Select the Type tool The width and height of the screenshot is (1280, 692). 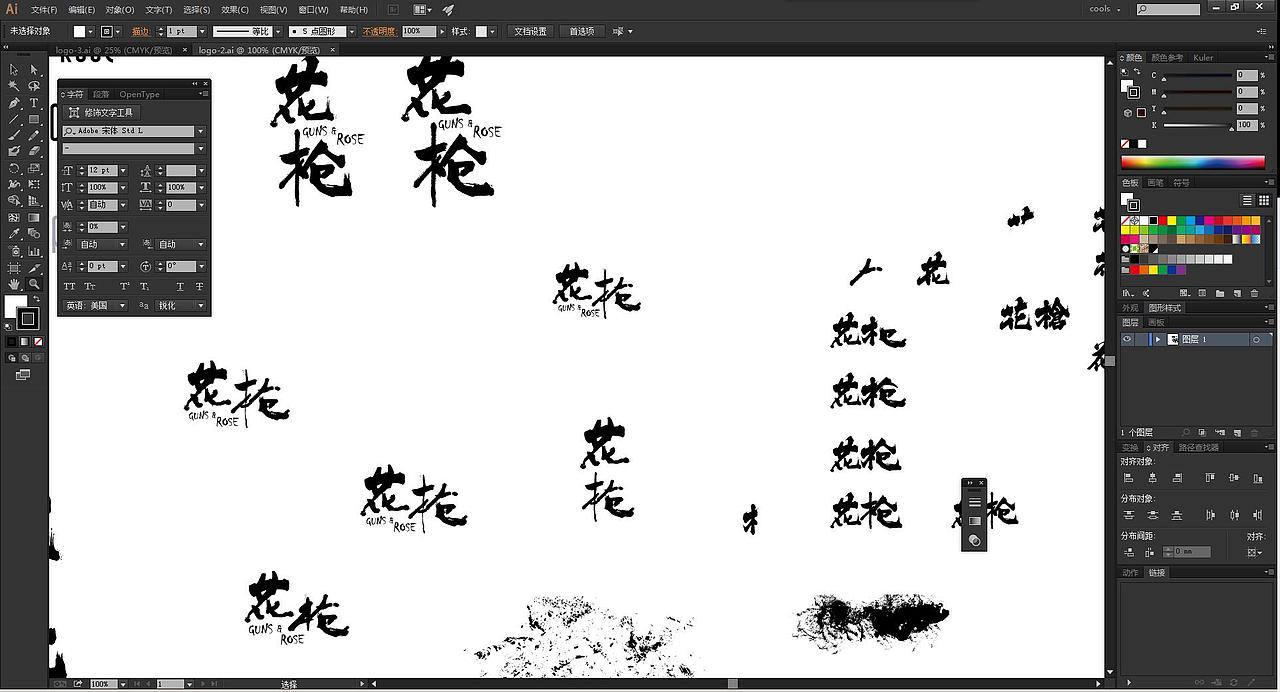[33, 104]
